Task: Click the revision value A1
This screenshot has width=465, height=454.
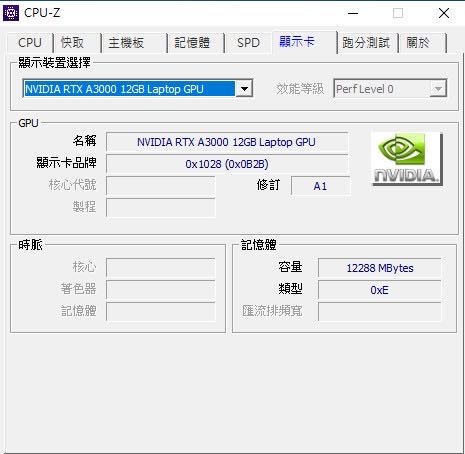Action: click(x=320, y=186)
